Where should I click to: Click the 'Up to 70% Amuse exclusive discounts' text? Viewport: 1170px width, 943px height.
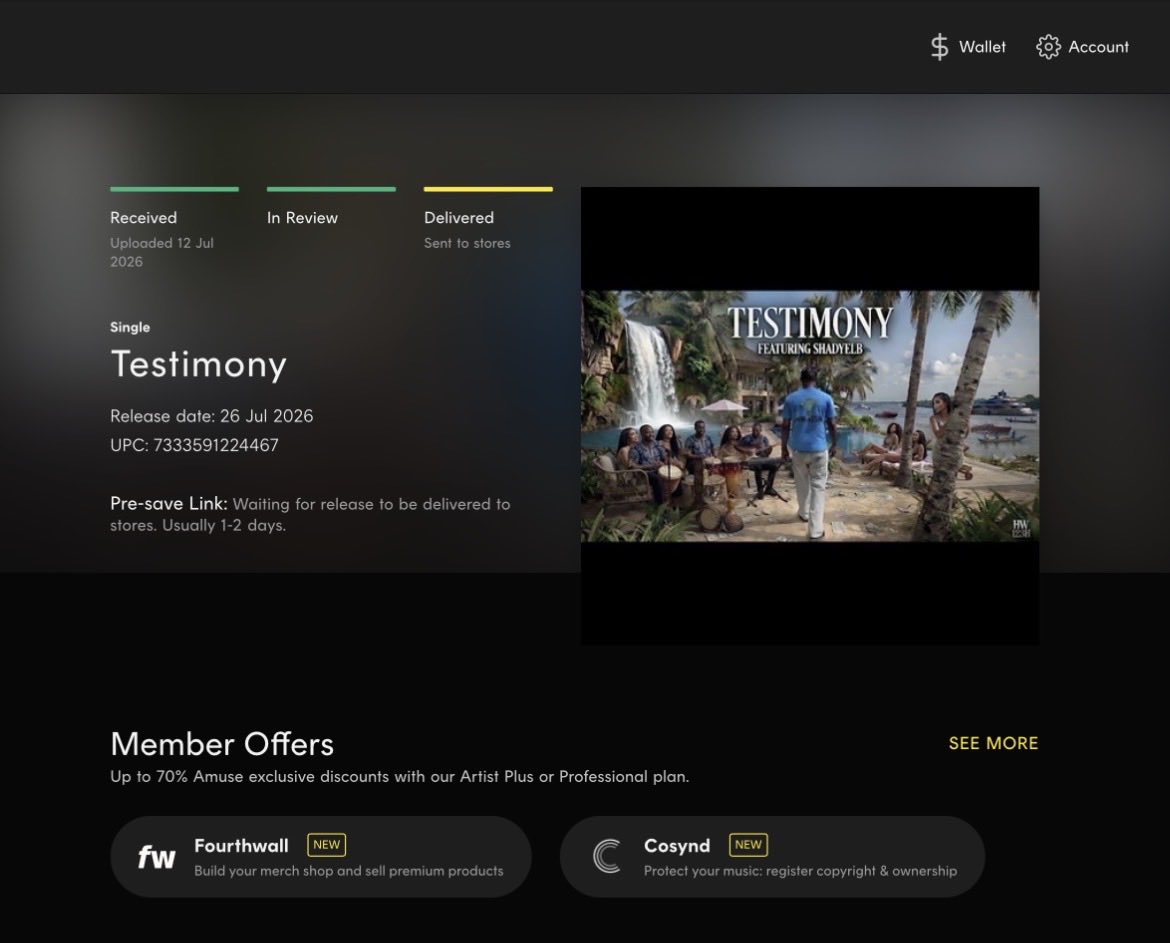coord(400,777)
